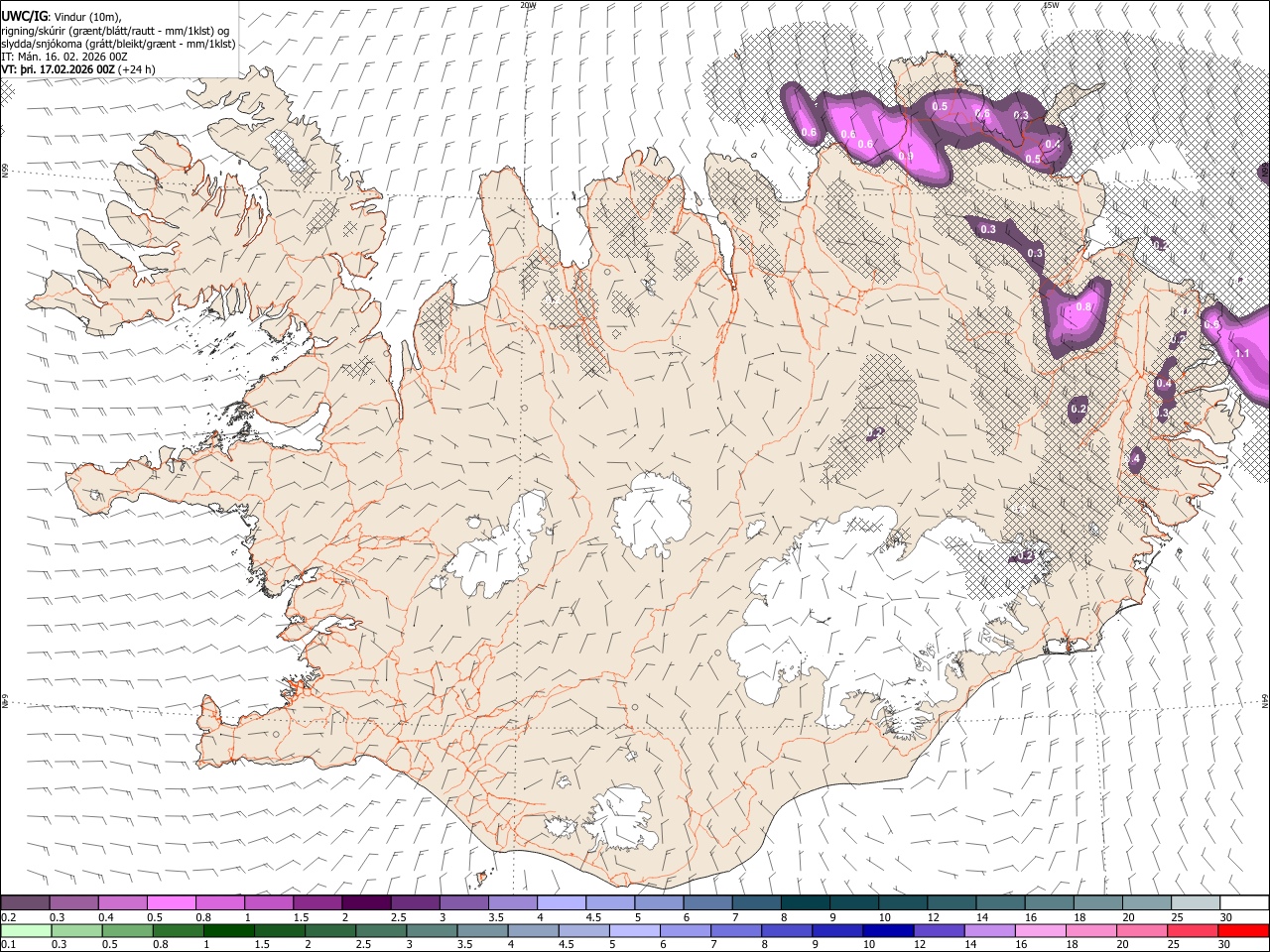Image resolution: width=1270 pixels, height=952 pixels.
Task: Click the 15W longitude label
Action: click(1051, 5)
